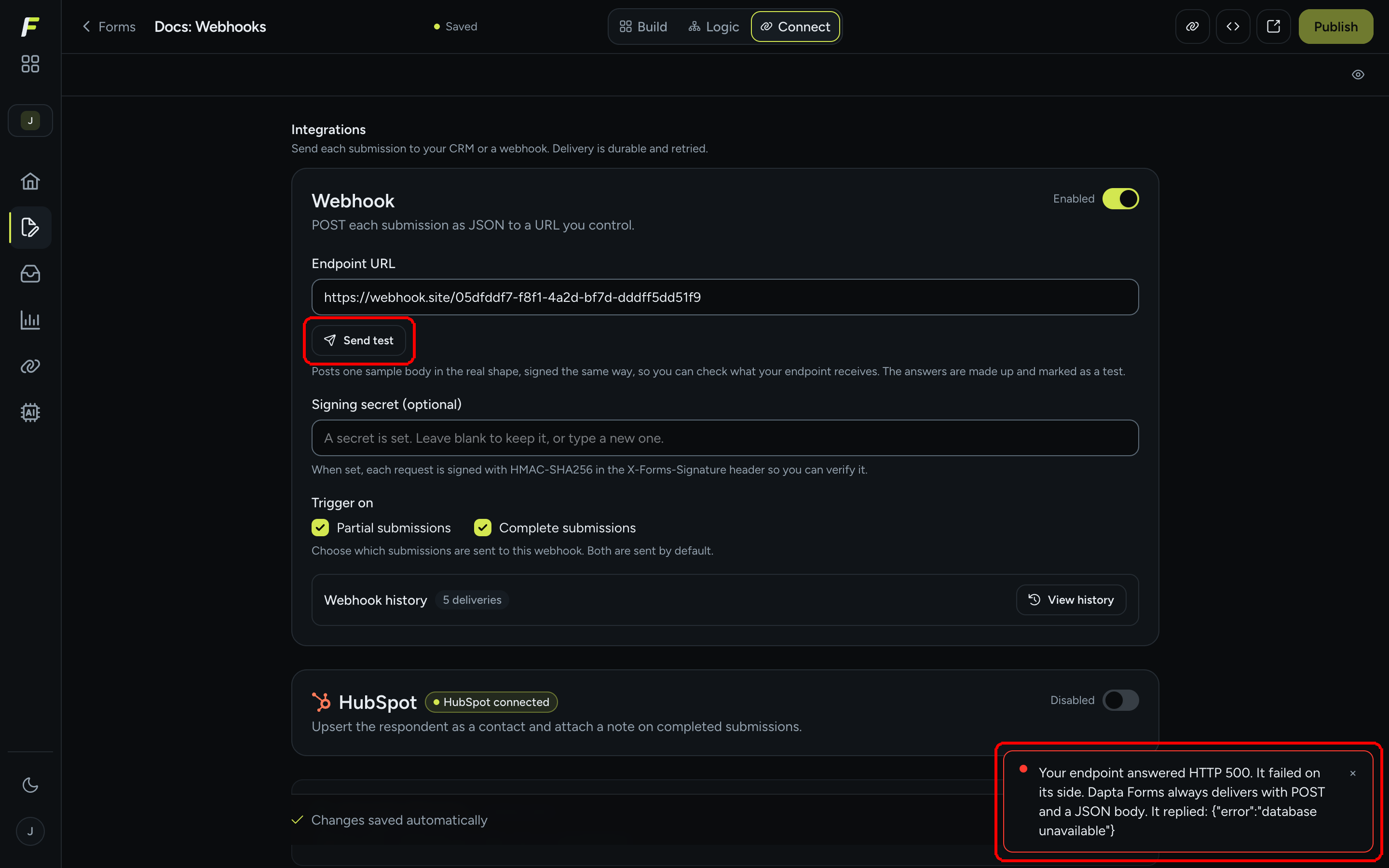Dismiss the HTTP 500 error toast
Screen dimensions: 1389x868
point(1353,773)
